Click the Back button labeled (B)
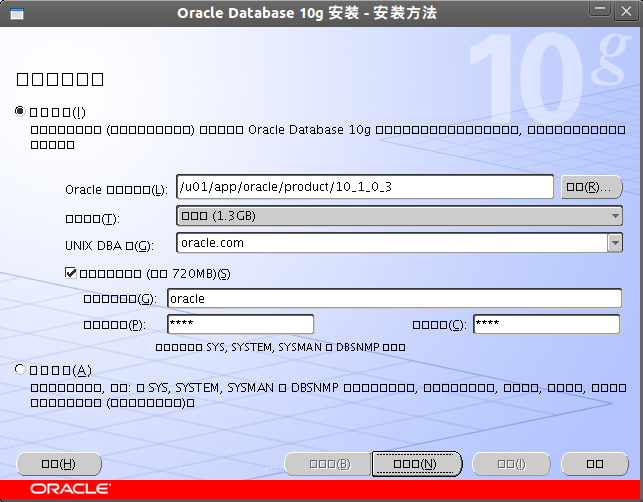This screenshot has width=643, height=502. tap(328, 464)
